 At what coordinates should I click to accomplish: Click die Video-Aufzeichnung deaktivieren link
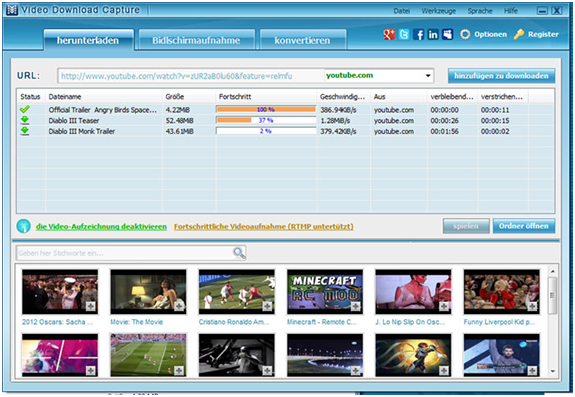[x=101, y=227]
